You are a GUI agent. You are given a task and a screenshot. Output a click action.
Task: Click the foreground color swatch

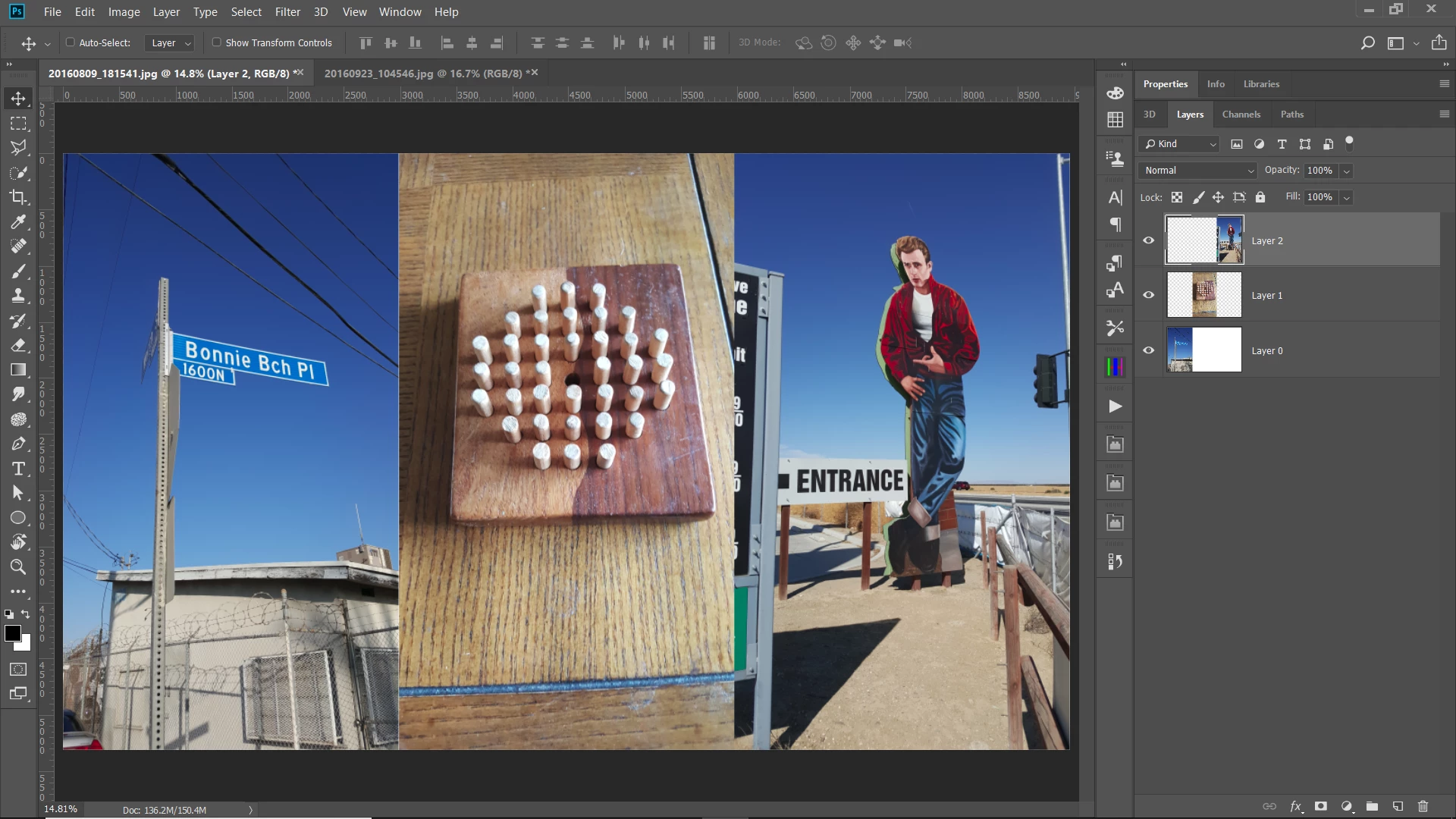click(12, 633)
